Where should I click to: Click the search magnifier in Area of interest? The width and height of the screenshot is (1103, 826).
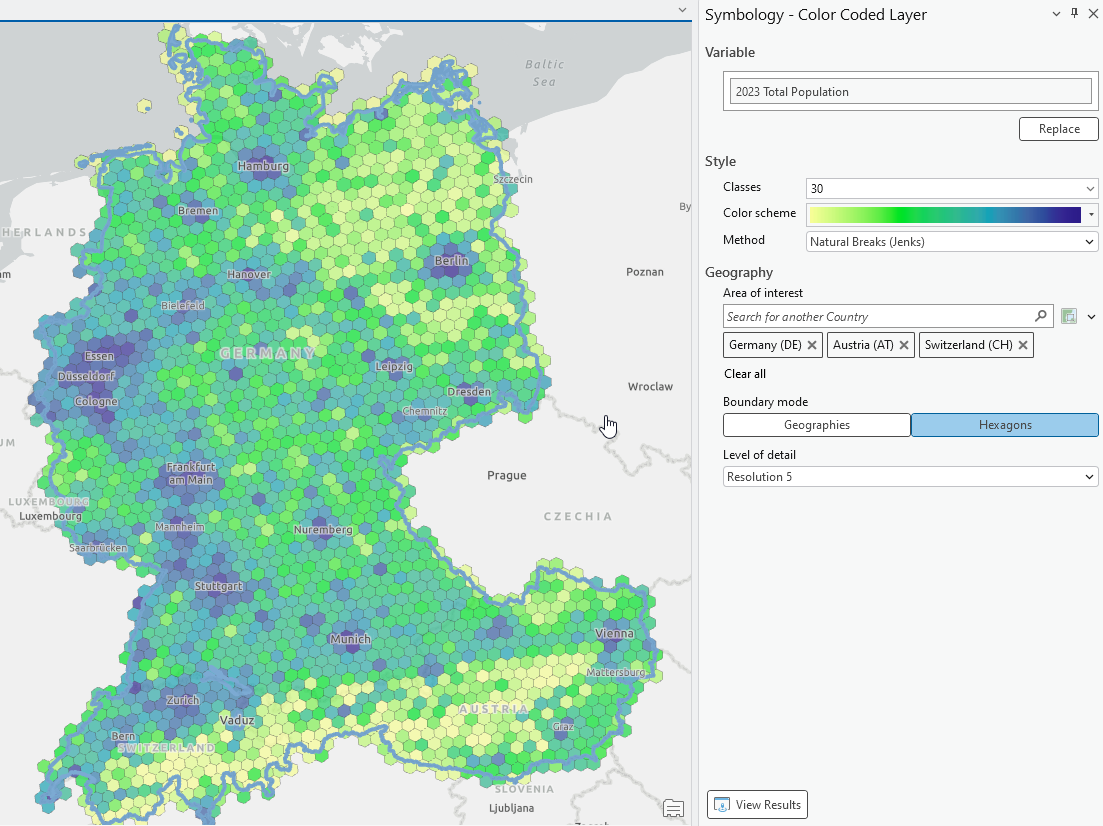[1041, 317]
